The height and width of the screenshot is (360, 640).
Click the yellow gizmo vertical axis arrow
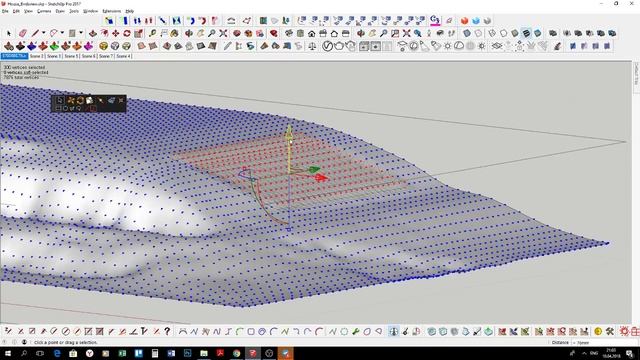[x=289, y=133]
